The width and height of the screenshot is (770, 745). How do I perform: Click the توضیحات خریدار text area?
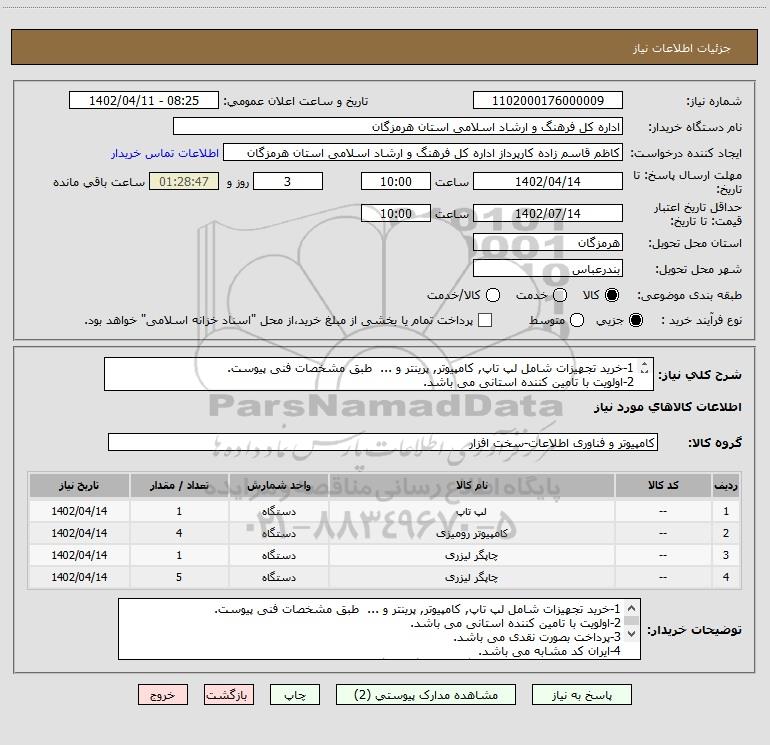(x=379, y=629)
